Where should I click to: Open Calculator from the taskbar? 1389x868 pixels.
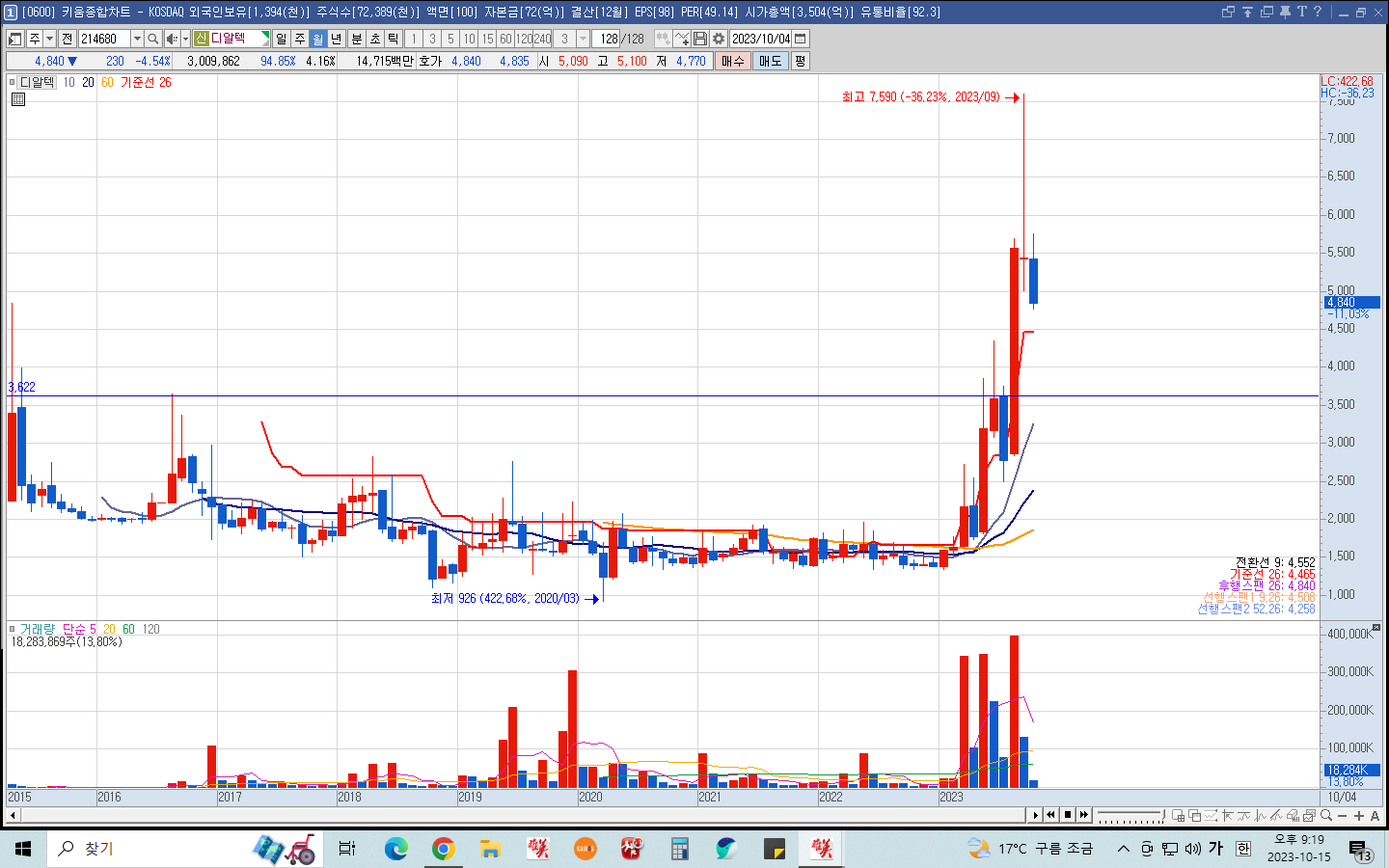679,849
